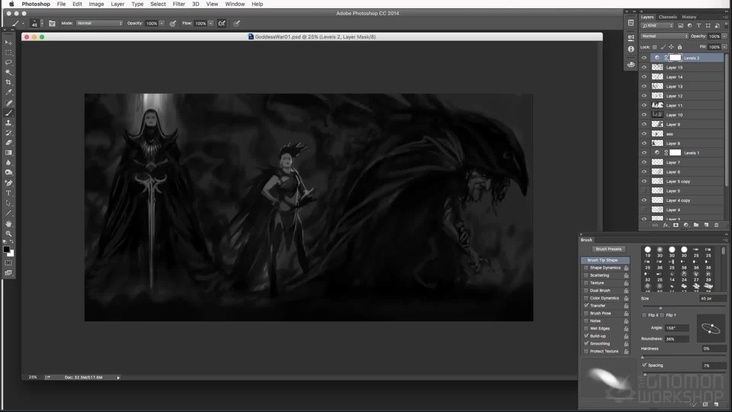
Task: Enable the Scattering checkbox
Action: click(x=586, y=275)
